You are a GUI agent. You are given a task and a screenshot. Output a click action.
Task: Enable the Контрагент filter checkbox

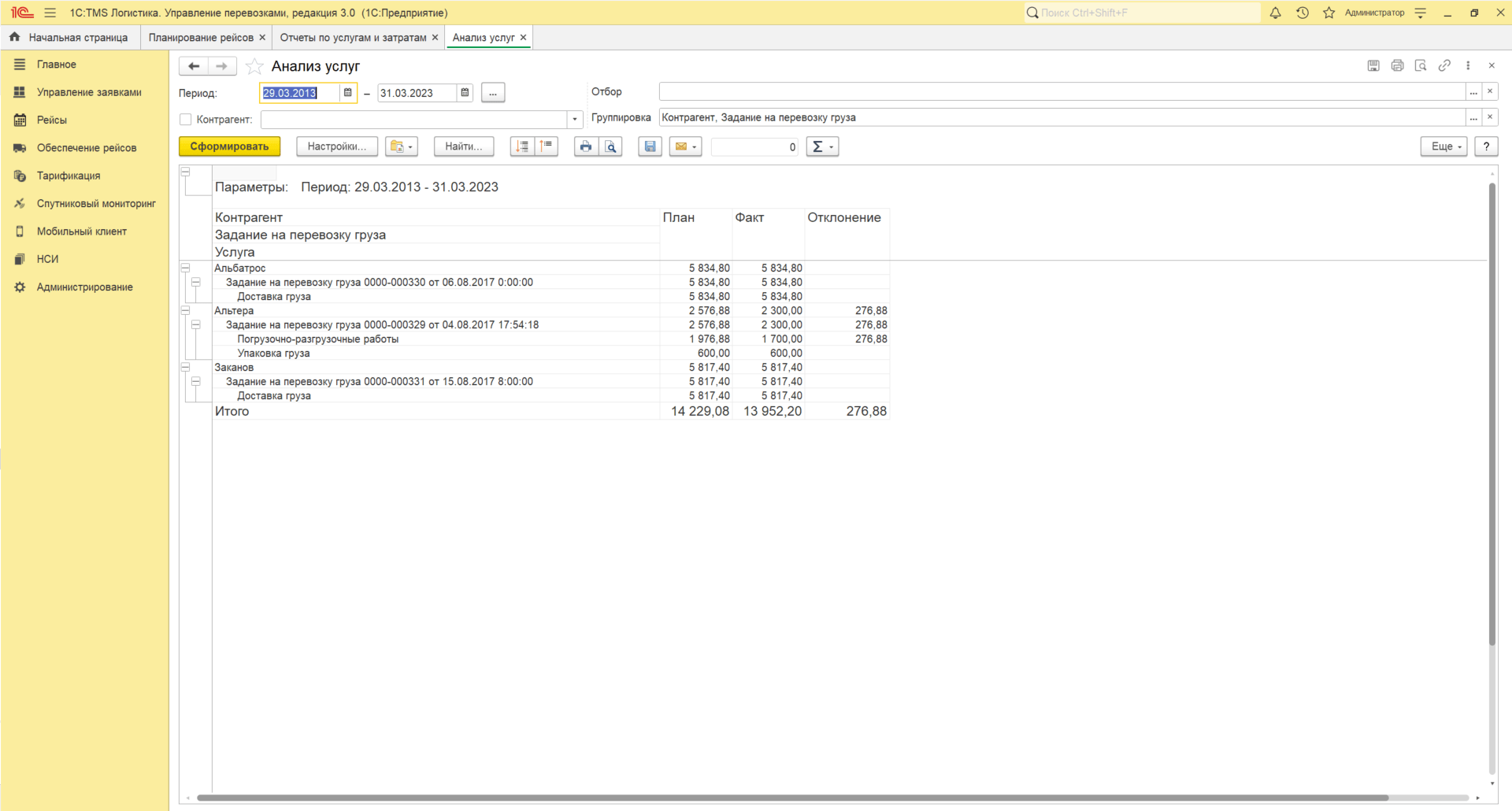(x=186, y=120)
